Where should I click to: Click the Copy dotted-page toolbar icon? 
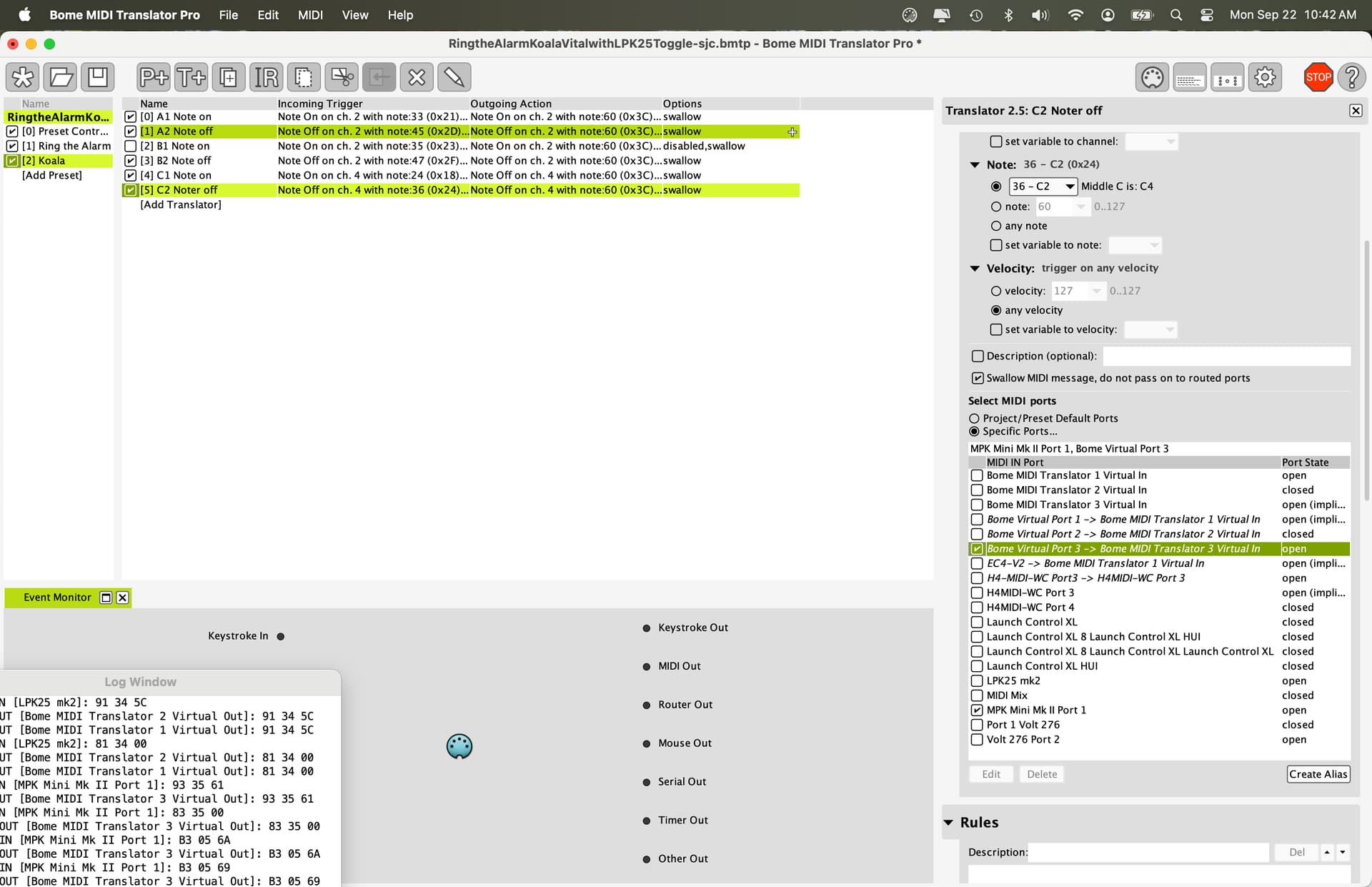304,76
